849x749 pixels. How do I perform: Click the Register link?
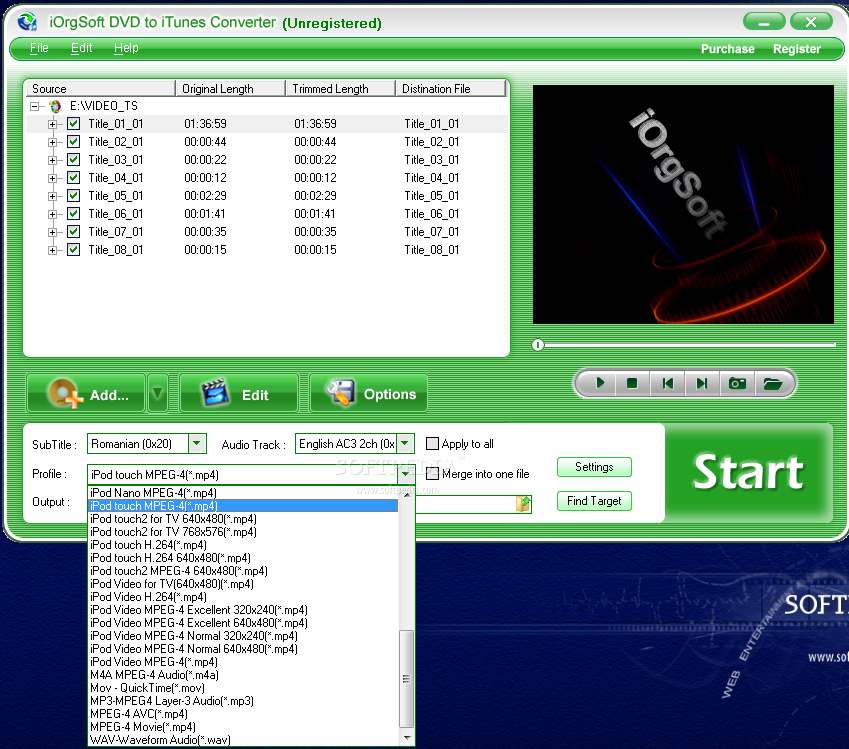click(796, 49)
